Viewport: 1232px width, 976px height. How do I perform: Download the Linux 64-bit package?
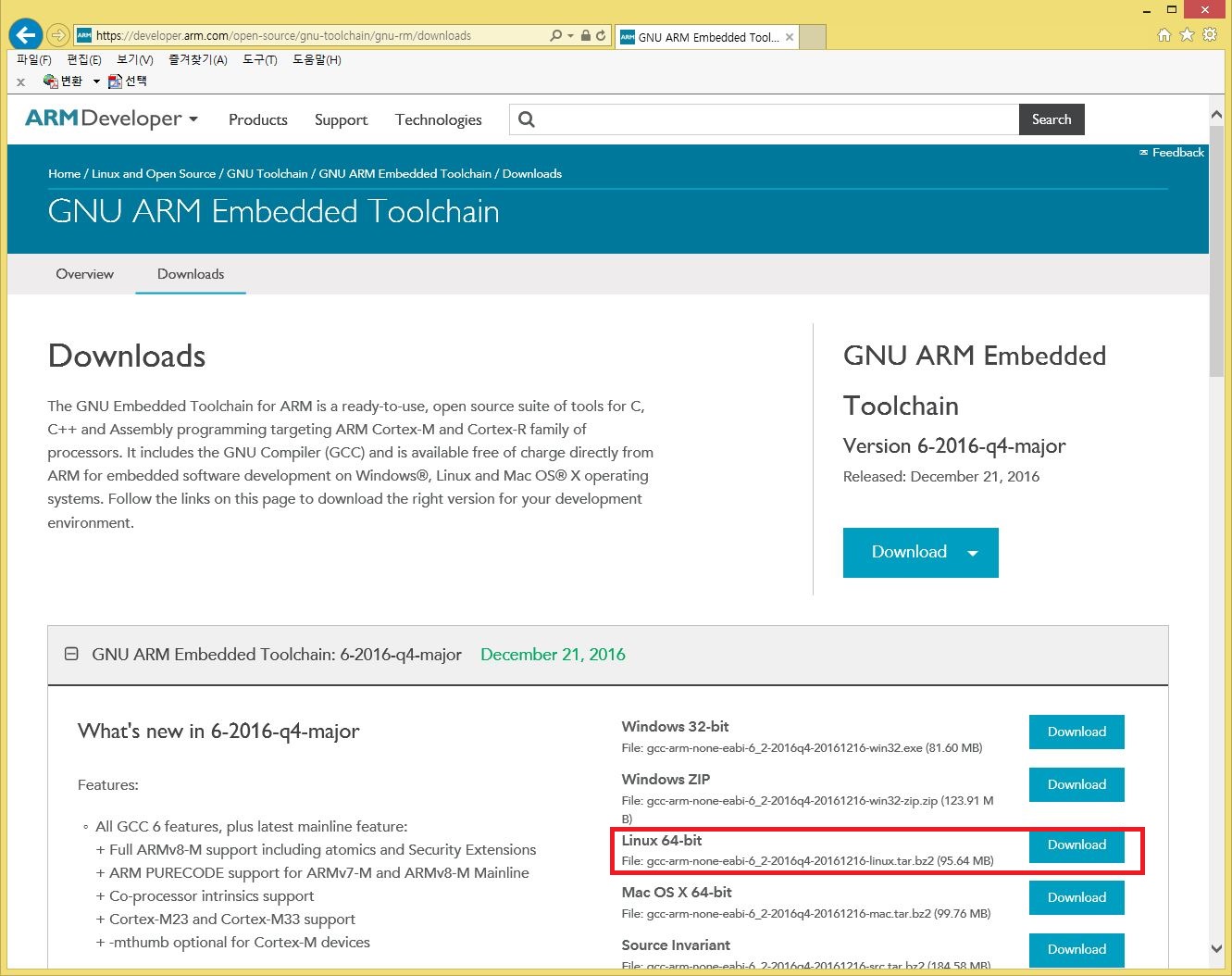coord(1076,845)
